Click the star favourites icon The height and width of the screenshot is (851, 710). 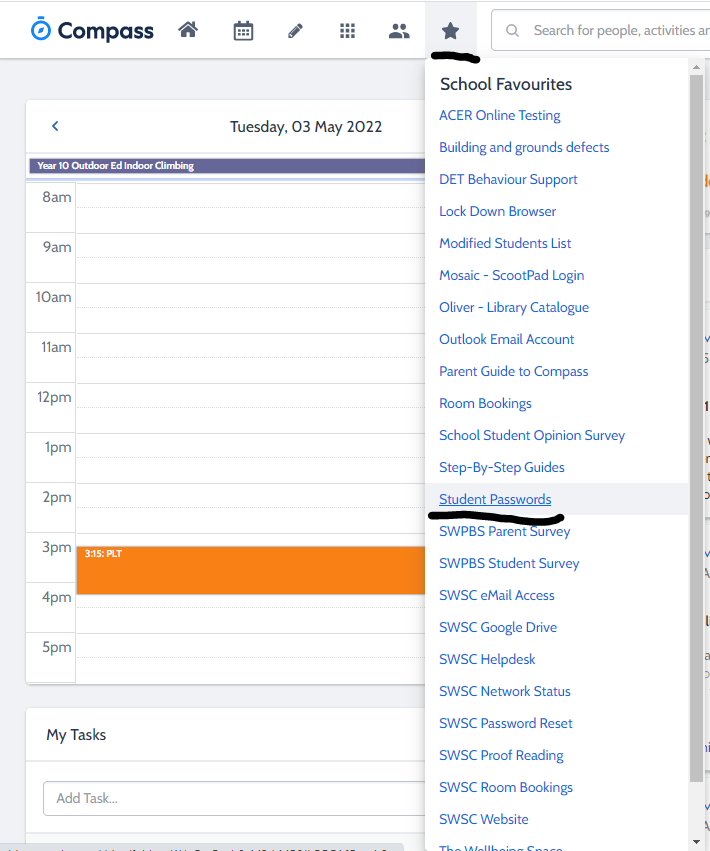[x=451, y=31]
